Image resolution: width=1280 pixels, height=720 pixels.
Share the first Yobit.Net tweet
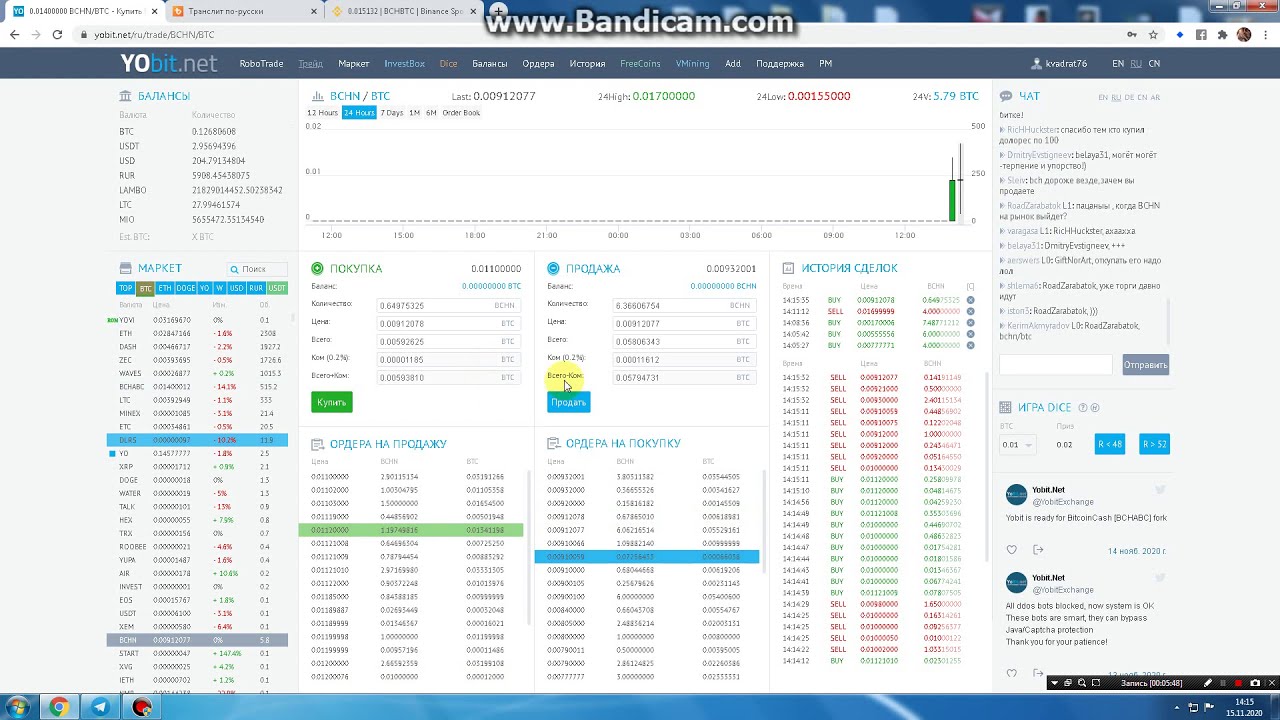[1038, 550]
